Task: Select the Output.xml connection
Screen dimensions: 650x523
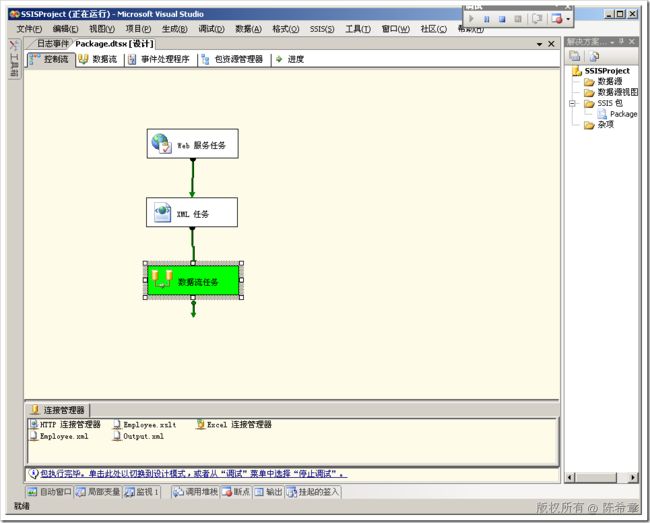Action: click(138, 436)
